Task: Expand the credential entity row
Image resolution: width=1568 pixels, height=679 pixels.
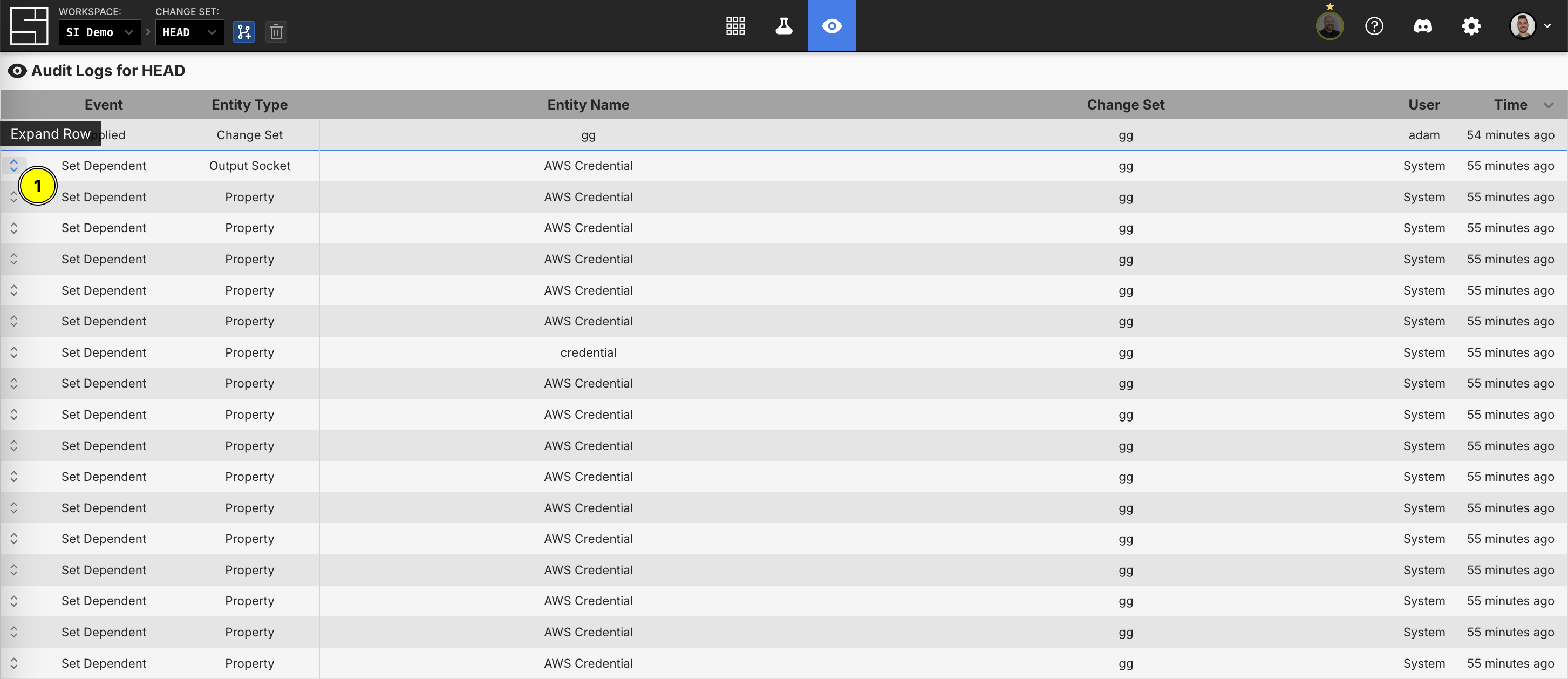Action: (x=13, y=352)
